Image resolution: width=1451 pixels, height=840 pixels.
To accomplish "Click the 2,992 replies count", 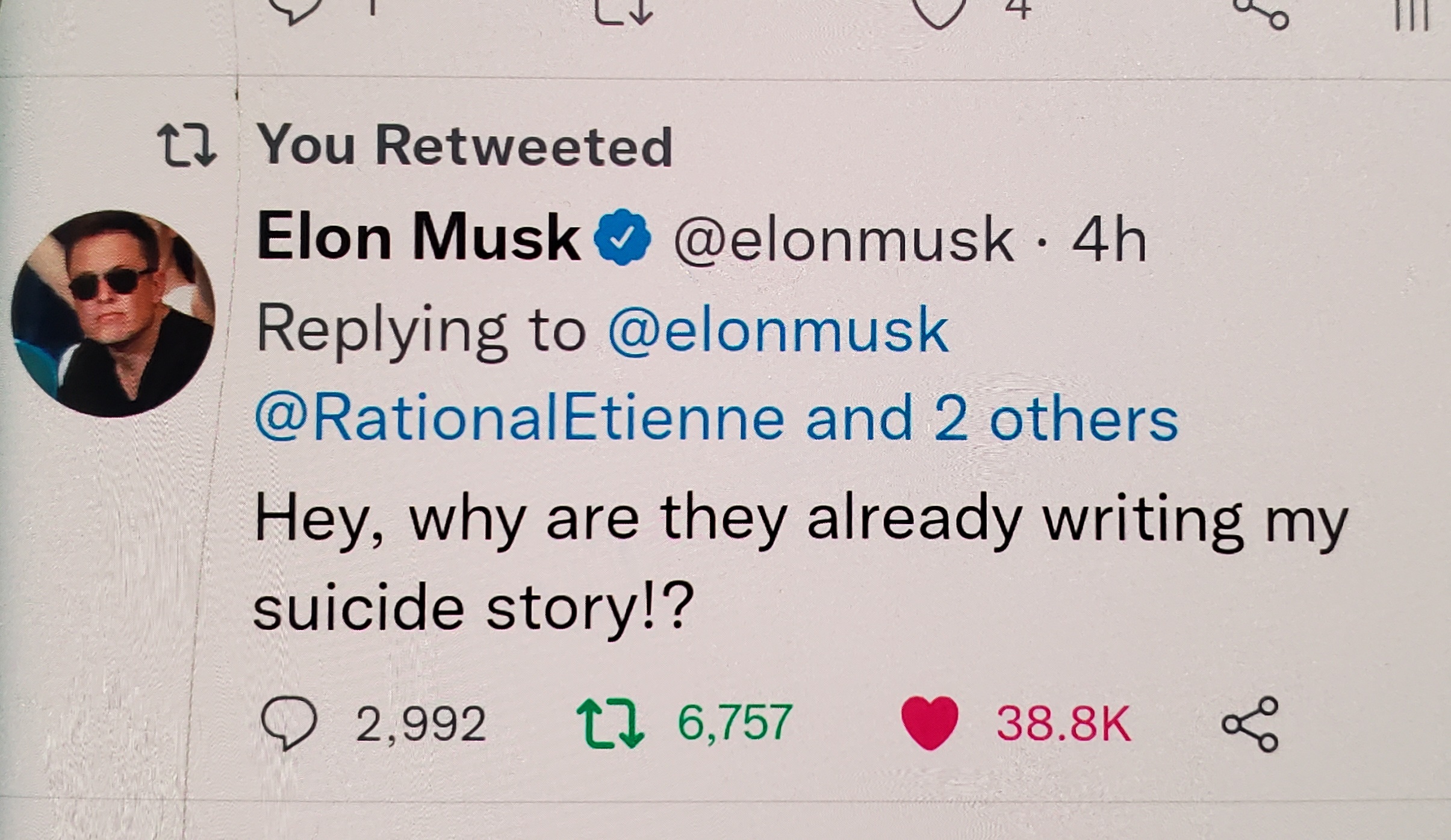I will (420, 724).
